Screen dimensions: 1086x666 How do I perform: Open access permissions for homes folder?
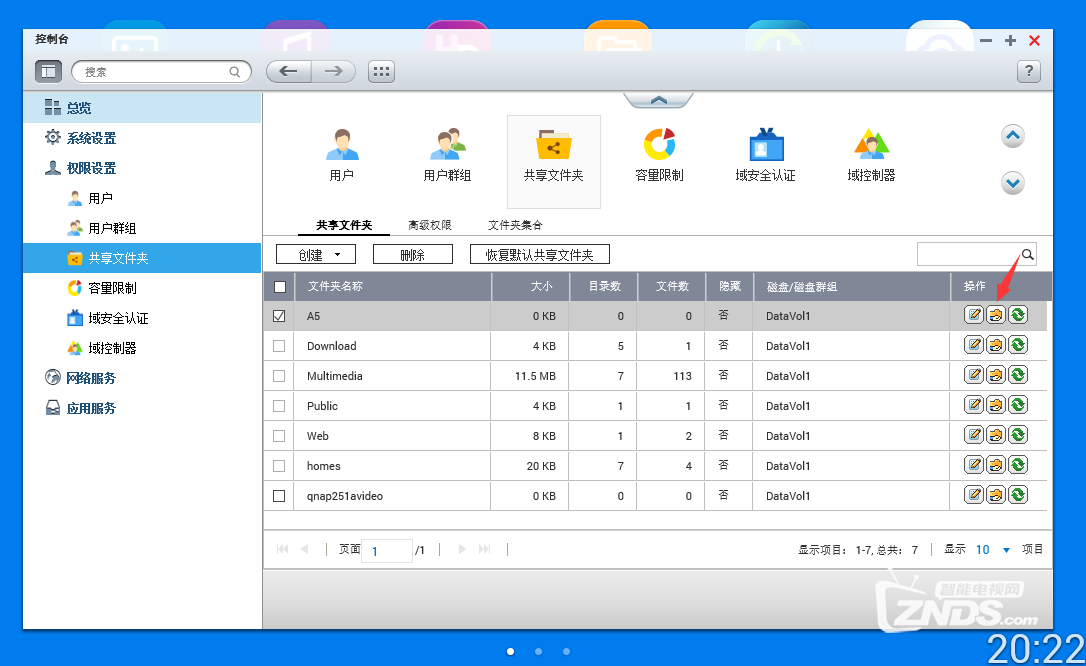pyautogui.click(x=996, y=465)
